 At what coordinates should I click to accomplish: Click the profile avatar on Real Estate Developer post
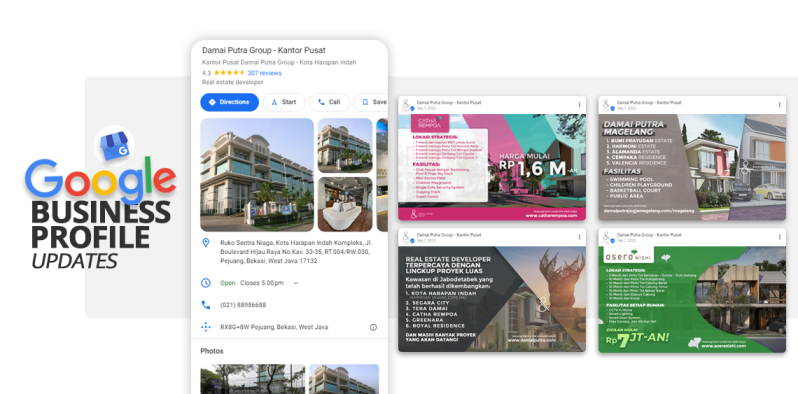(x=407, y=237)
